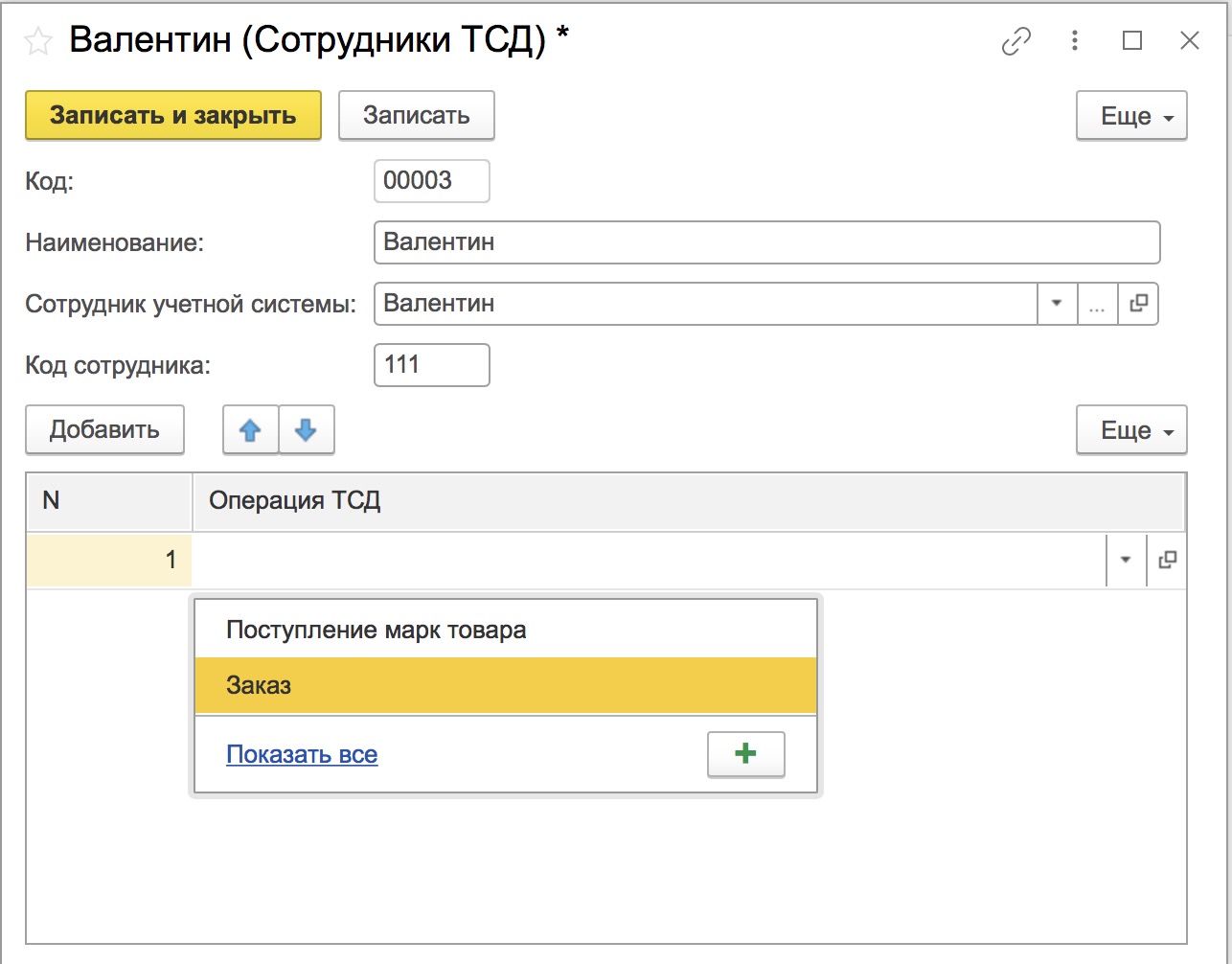Select the row number 1 cell
Image resolution: width=1232 pixels, height=964 pixels.
(x=109, y=560)
